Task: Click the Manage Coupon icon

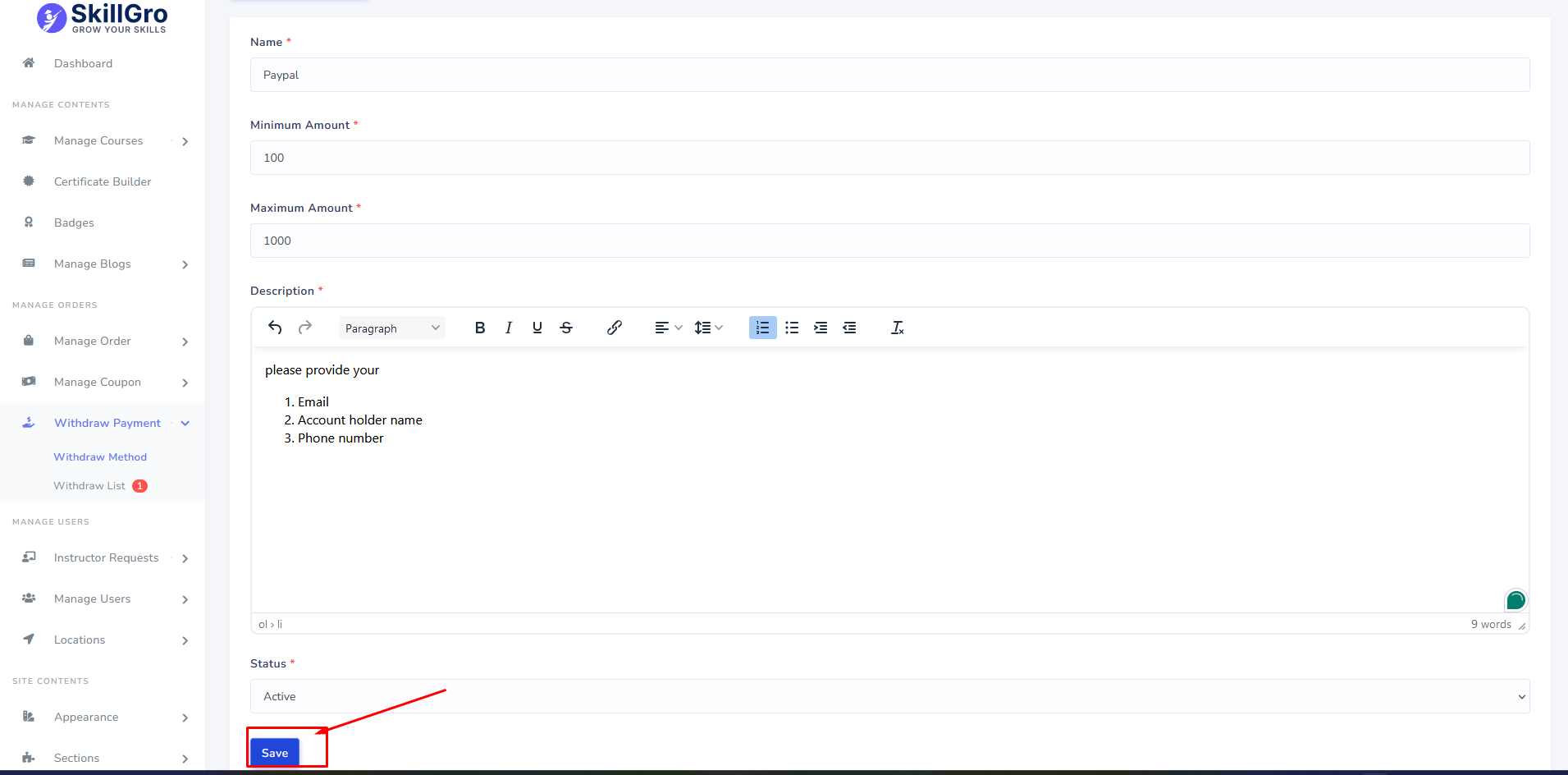Action: tap(29, 381)
